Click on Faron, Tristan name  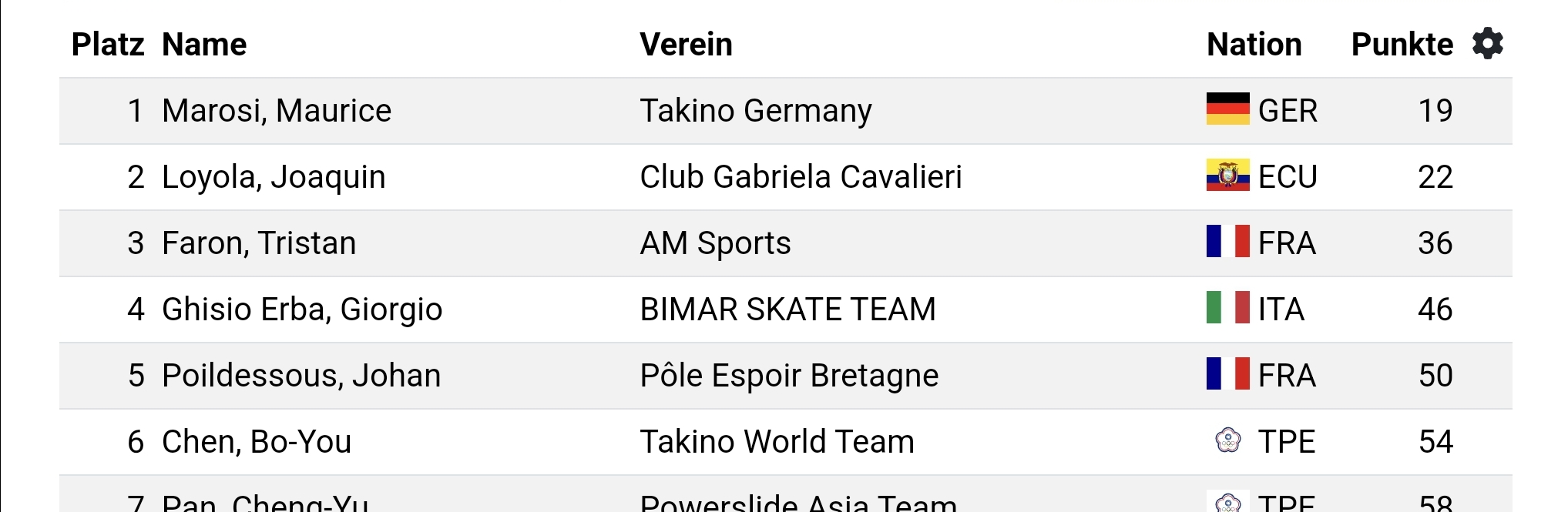click(259, 243)
